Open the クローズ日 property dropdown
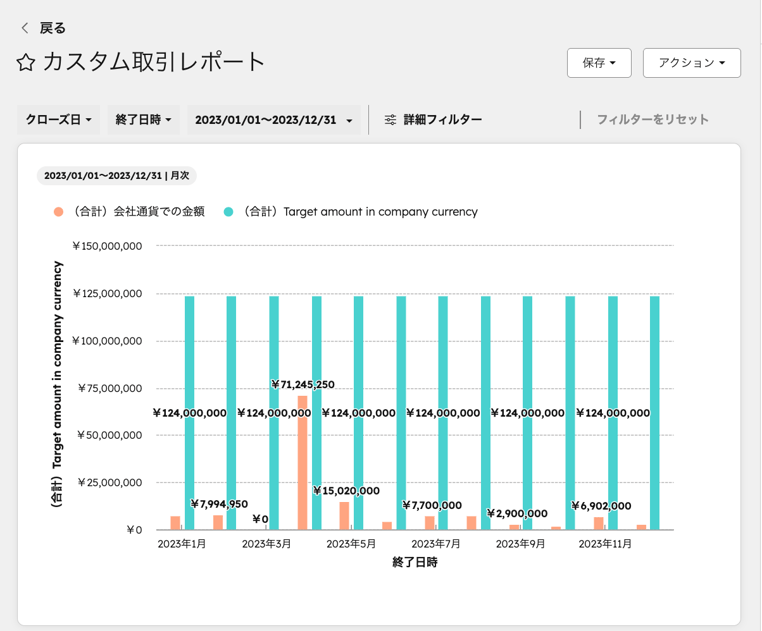 point(58,120)
